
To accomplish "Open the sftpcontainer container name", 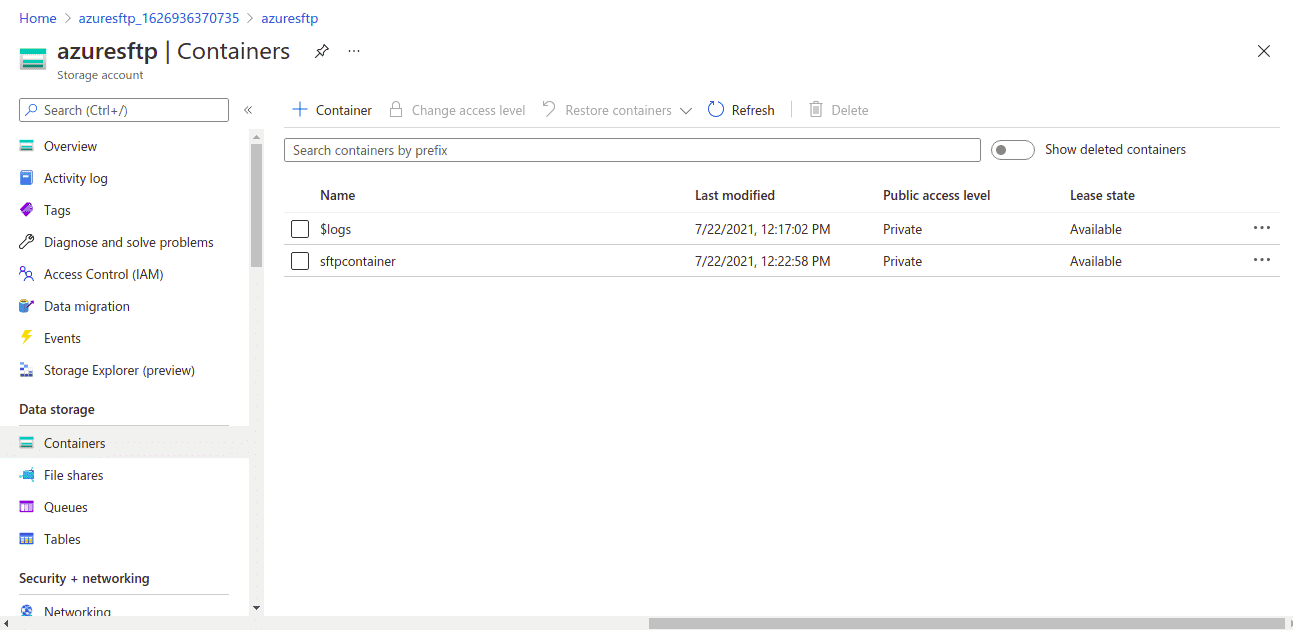I will click(x=358, y=261).
